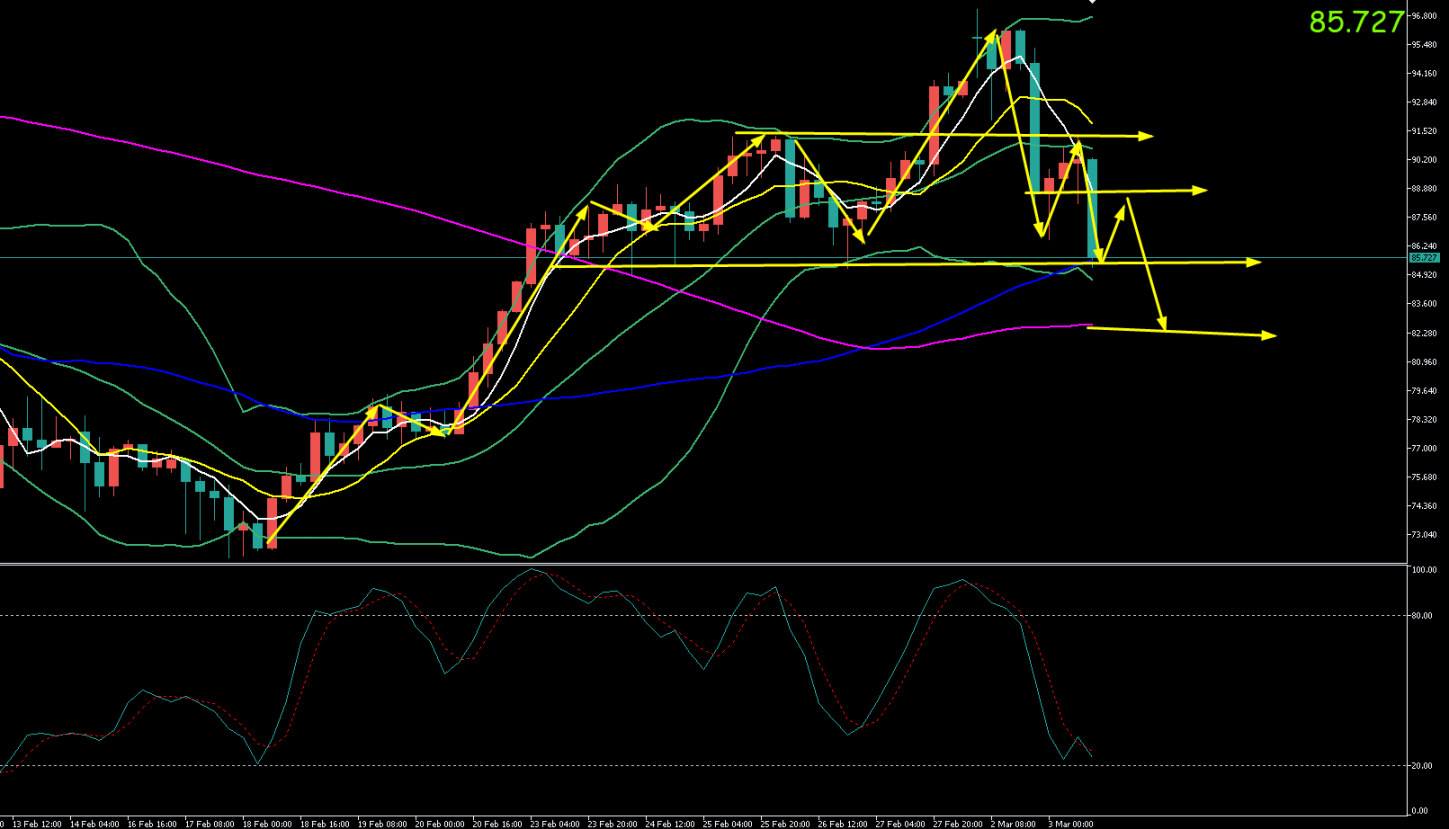Select the 18 Feb 00:00 time label
Image resolution: width=1449 pixels, height=829 pixels.
coord(270,823)
